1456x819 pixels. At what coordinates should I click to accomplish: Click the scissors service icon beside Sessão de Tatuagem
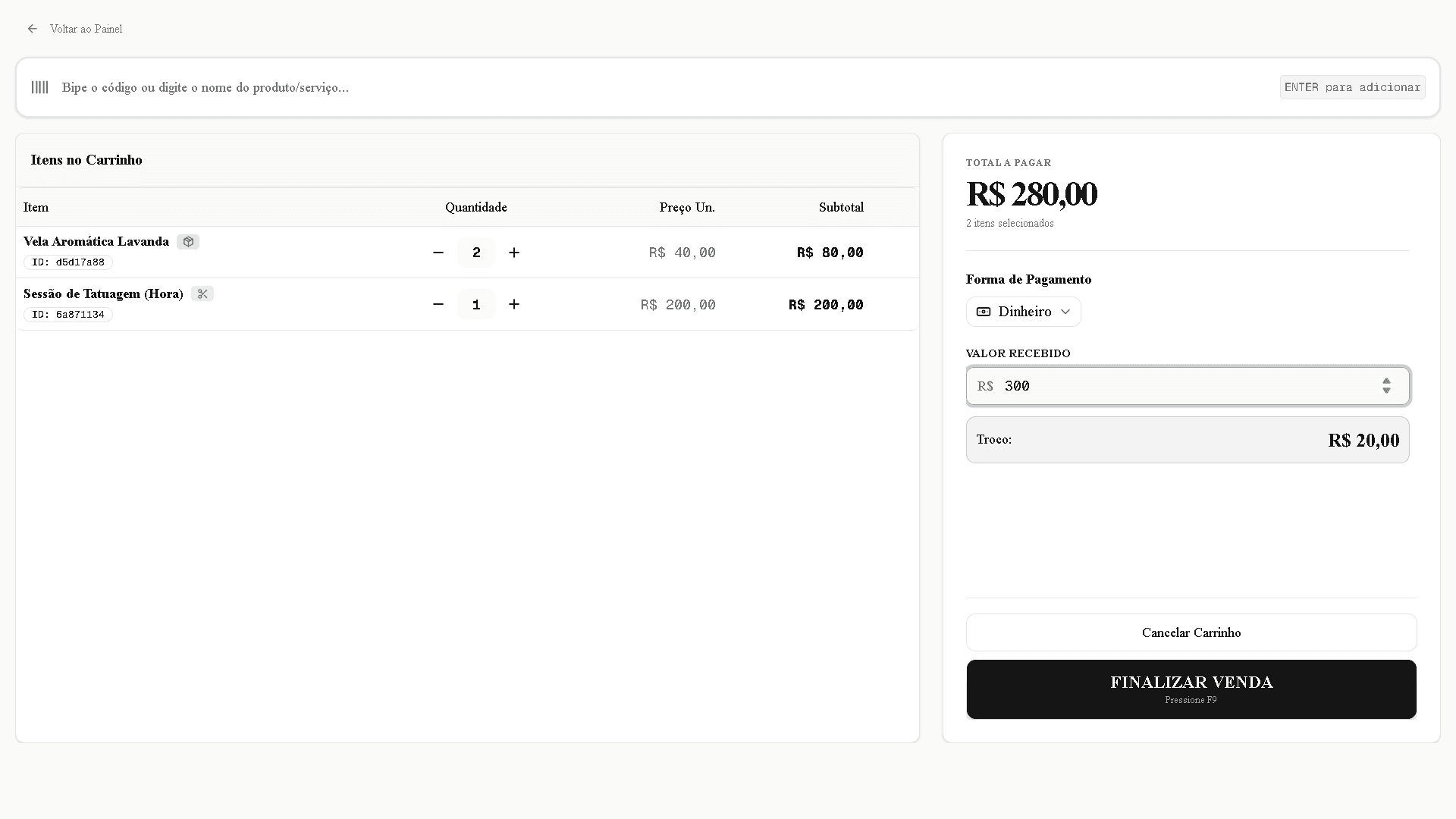click(x=202, y=294)
